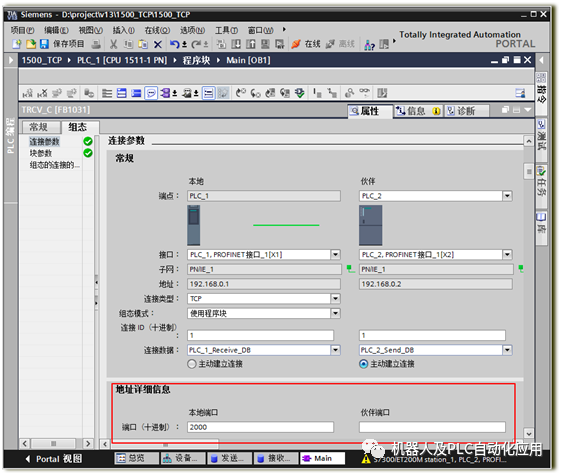Open PLC_1_Receive_DB connection data dropdown

coord(335,350)
